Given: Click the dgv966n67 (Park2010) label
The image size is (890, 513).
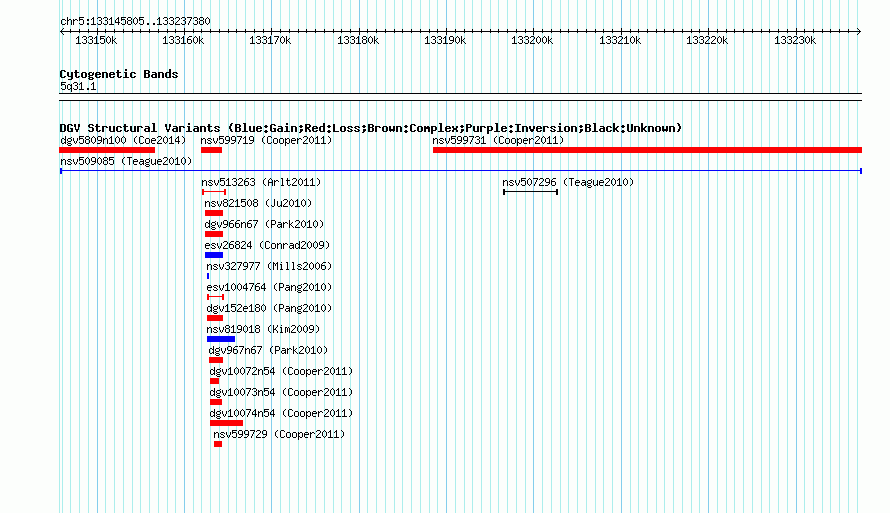Looking at the screenshot, I should coord(264,224).
